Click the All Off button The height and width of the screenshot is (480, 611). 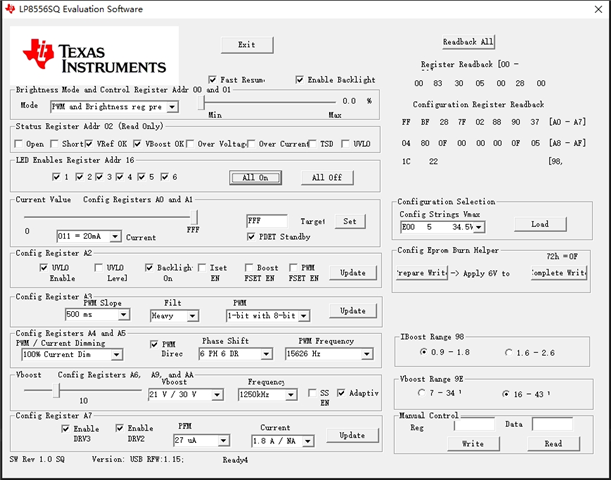pos(327,178)
